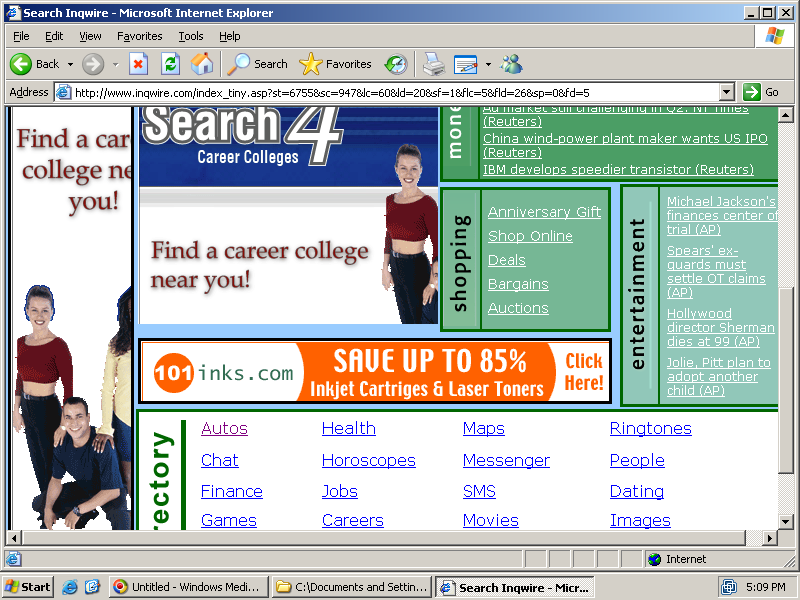The width and height of the screenshot is (800, 600).
Task: Read the Hollywood director Sherman story
Action: (x=720, y=328)
